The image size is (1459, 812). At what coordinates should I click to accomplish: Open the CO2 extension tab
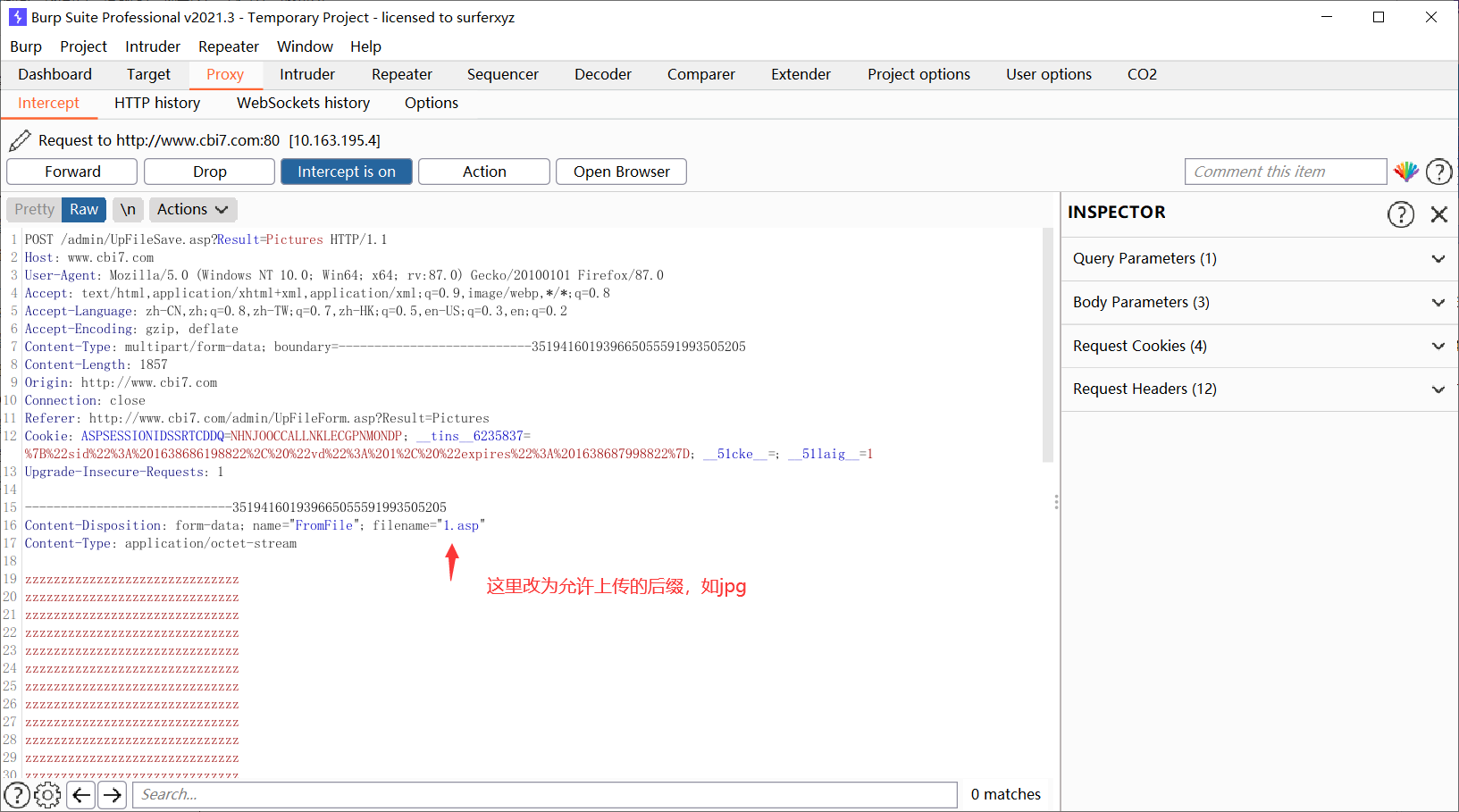pyautogui.click(x=1142, y=74)
